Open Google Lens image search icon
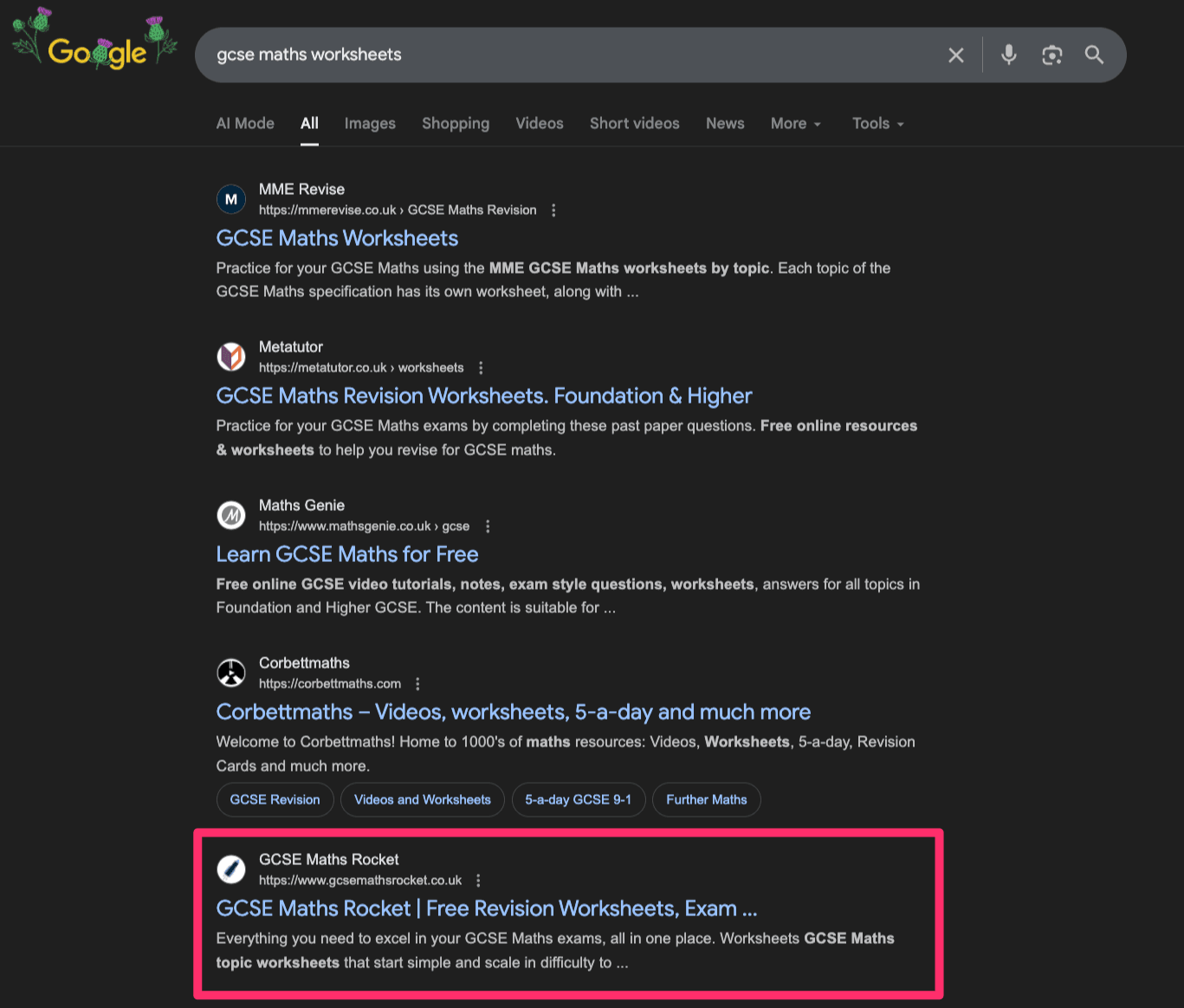The width and height of the screenshot is (1184, 1008). (1051, 55)
